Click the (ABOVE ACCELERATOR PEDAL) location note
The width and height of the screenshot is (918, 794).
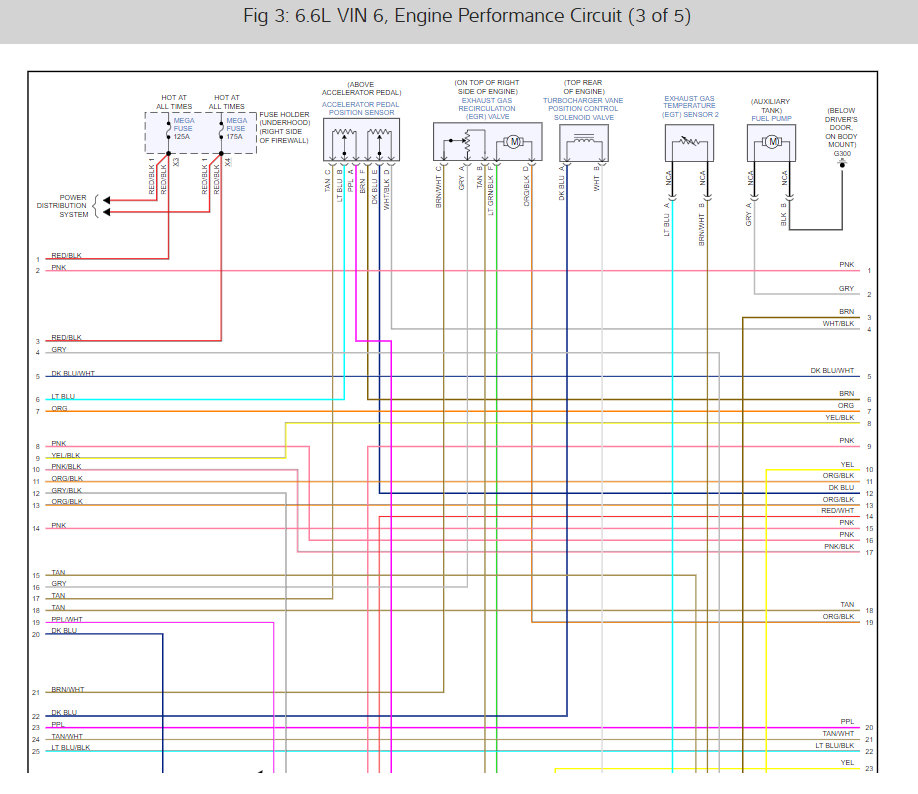pyautogui.click(x=361, y=88)
